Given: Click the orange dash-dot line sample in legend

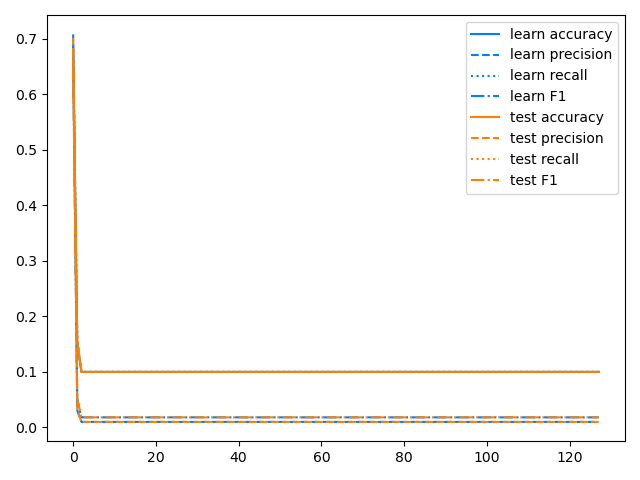Looking at the screenshot, I should [x=488, y=180].
